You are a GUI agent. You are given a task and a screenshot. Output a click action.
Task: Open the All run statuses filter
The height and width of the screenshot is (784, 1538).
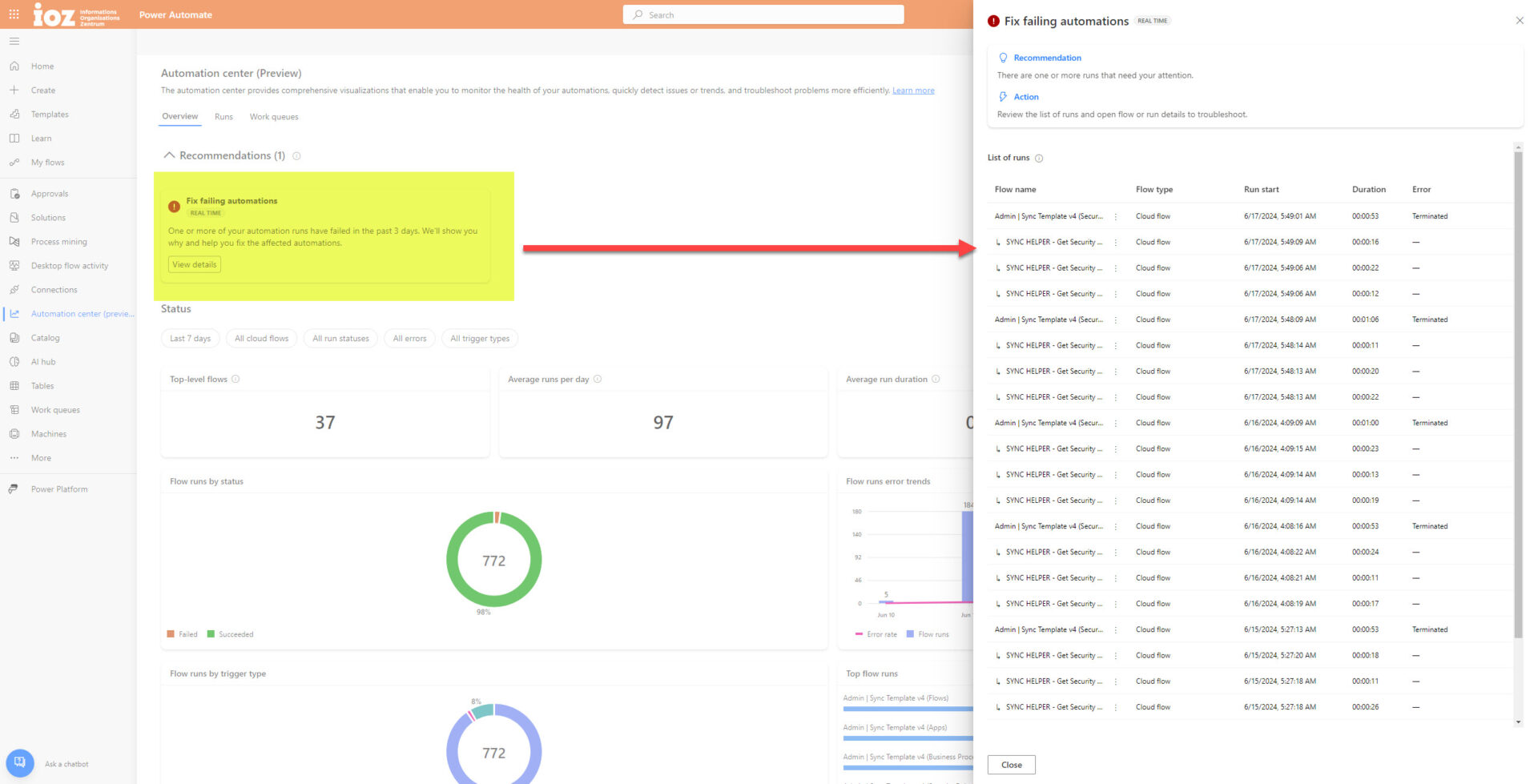[341, 339]
